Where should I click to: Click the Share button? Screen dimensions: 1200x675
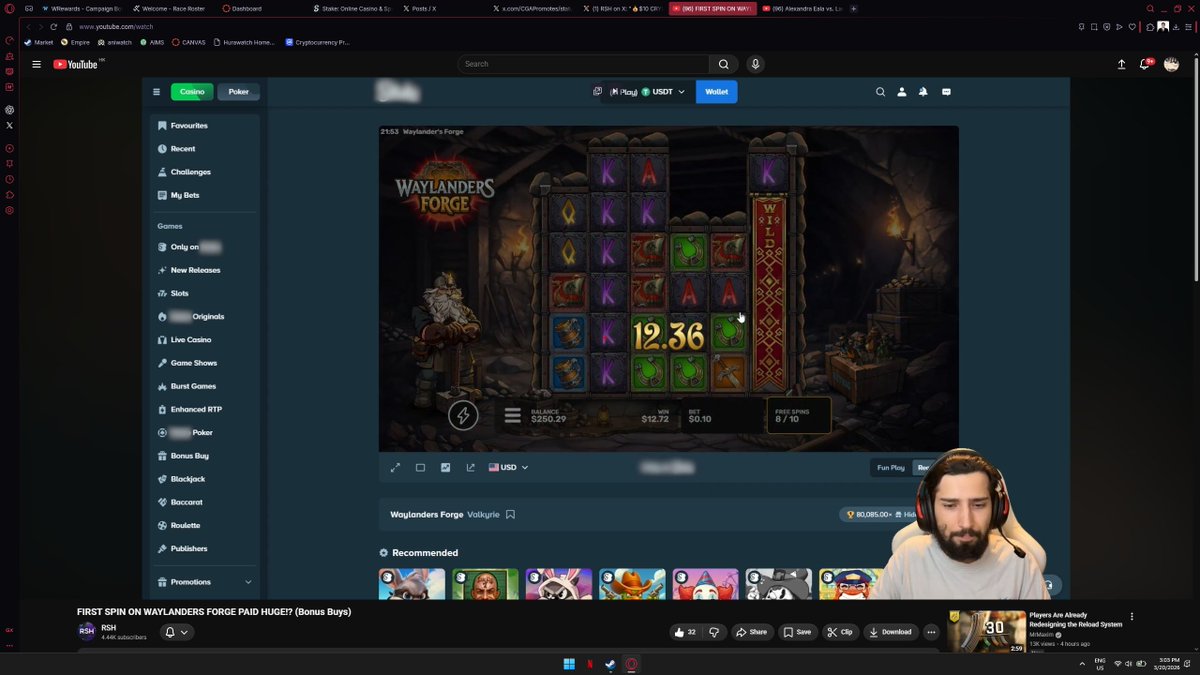click(x=751, y=632)
